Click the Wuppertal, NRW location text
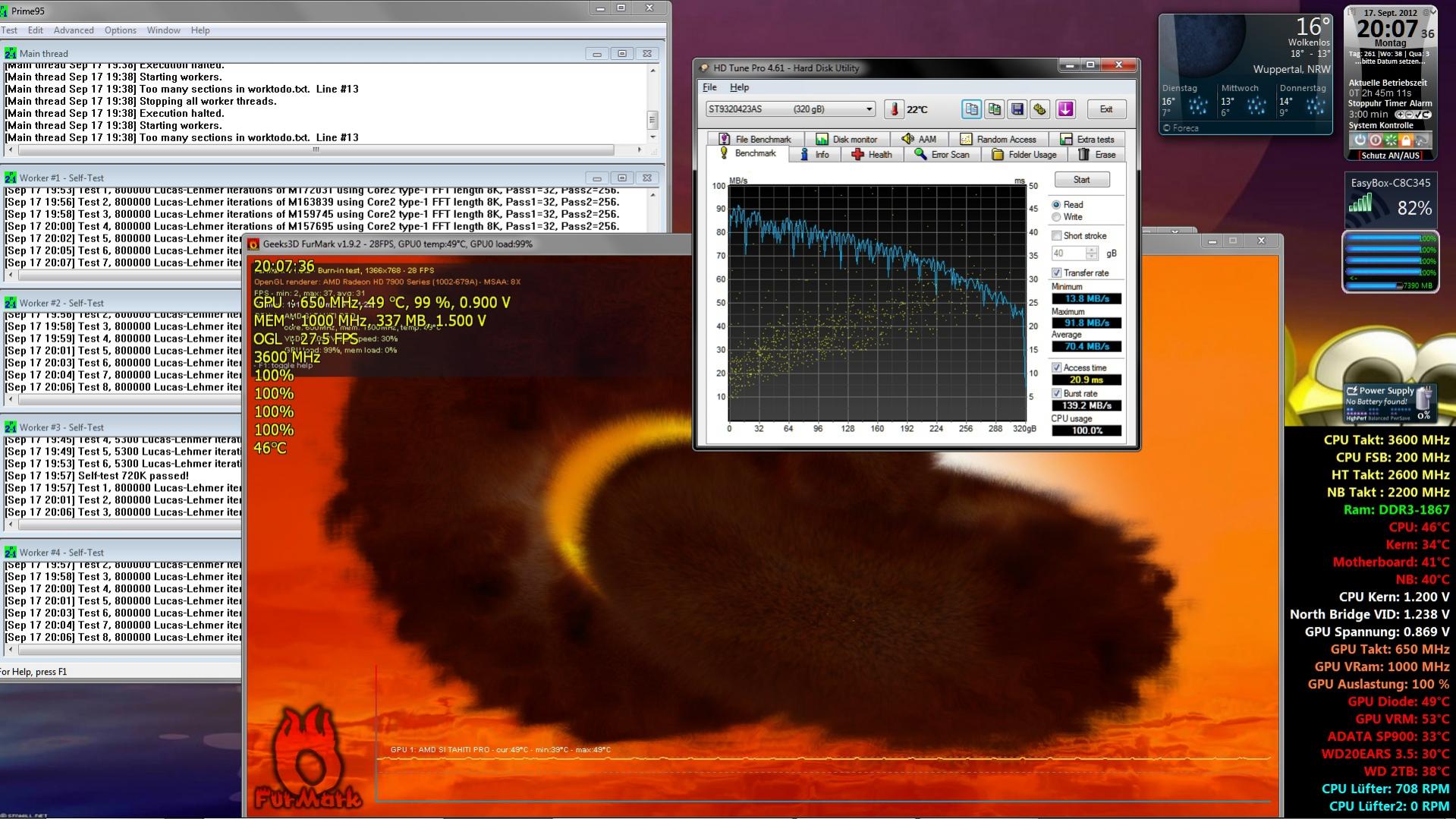The width and height of the screenshot is (1456, 819). (1291, 69)
